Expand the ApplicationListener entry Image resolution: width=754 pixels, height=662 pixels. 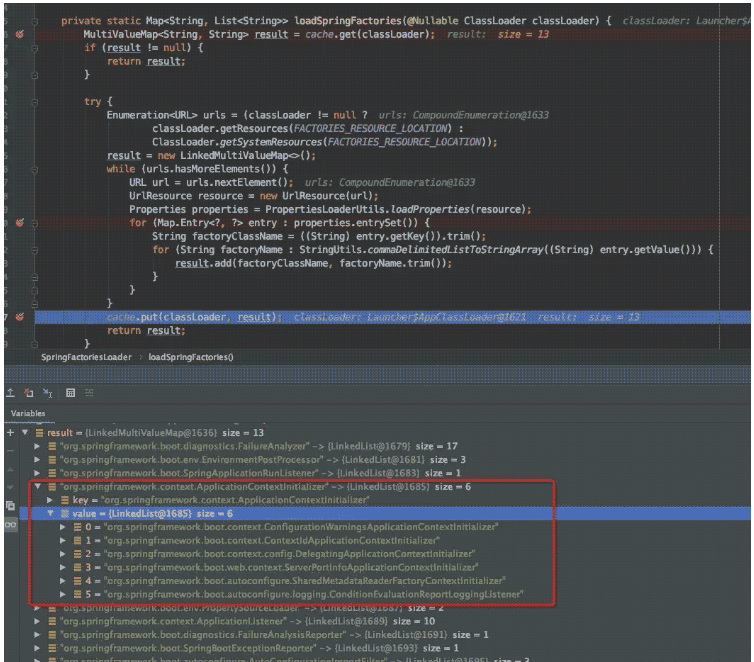37,621
